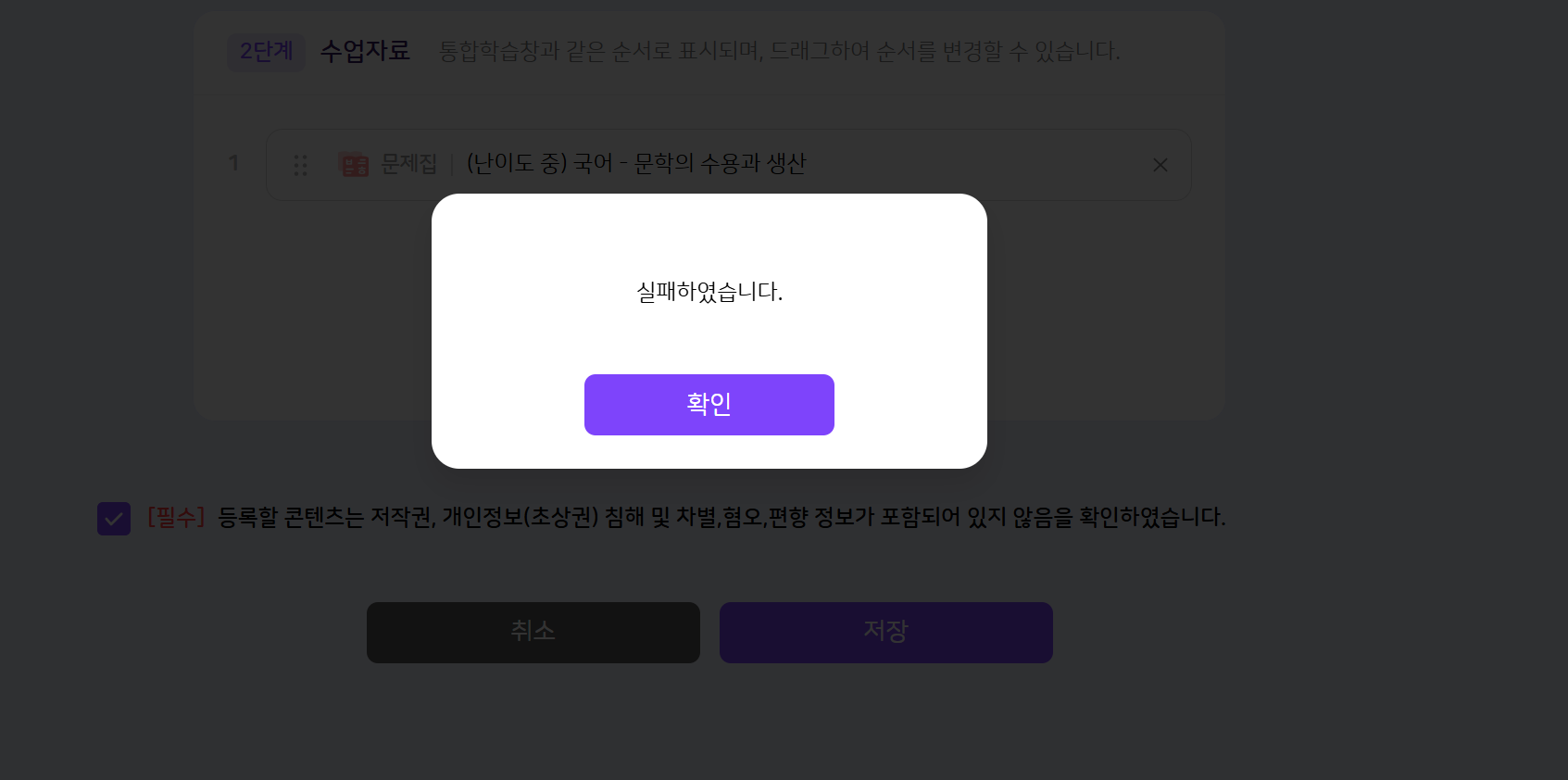
Task: Remove the 문학의 수용과 생산 item with X
Action: pyautogui.click(x=1160, y=165)
